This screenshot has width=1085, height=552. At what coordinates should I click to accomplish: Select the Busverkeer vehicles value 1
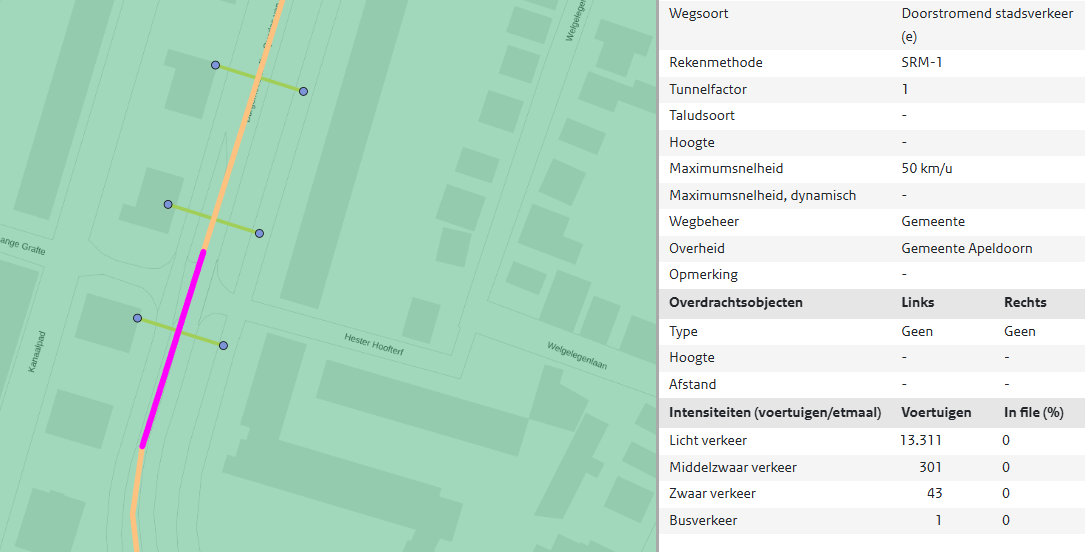938,521
